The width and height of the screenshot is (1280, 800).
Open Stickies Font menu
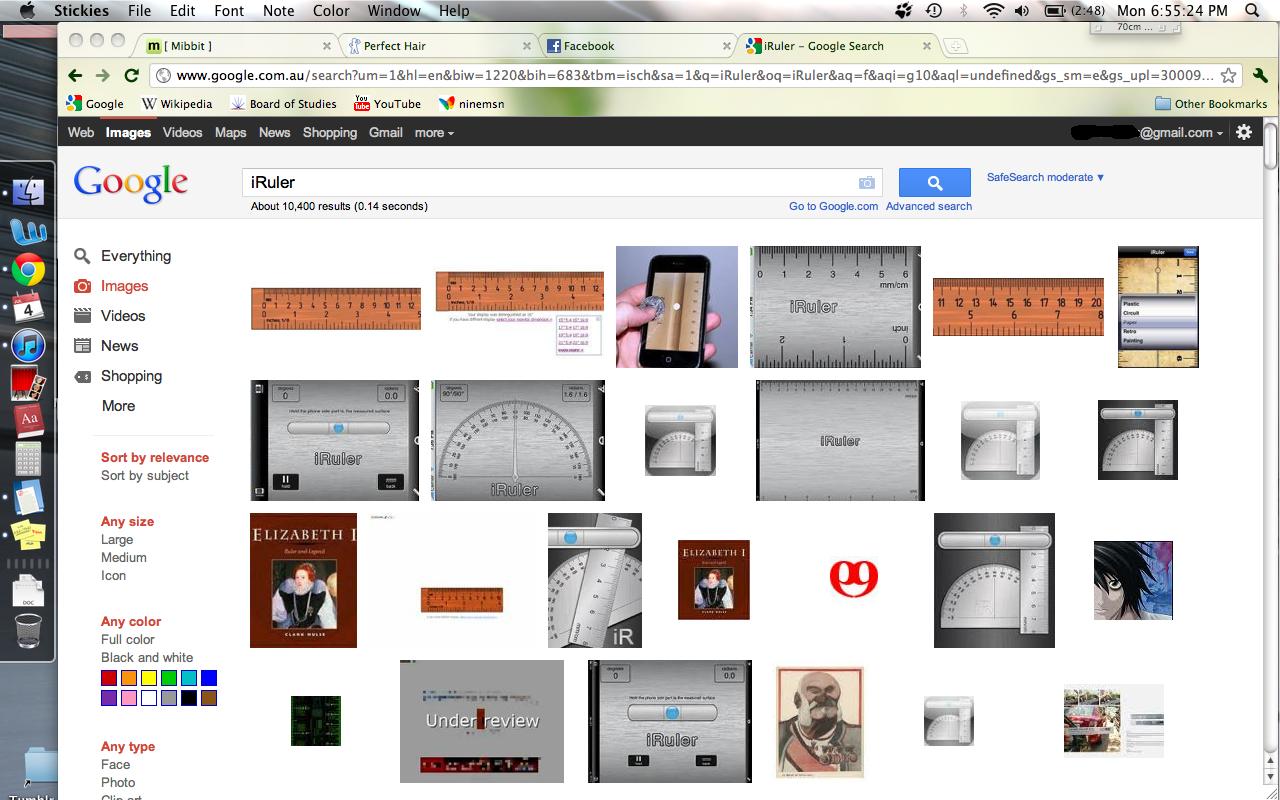229,11
